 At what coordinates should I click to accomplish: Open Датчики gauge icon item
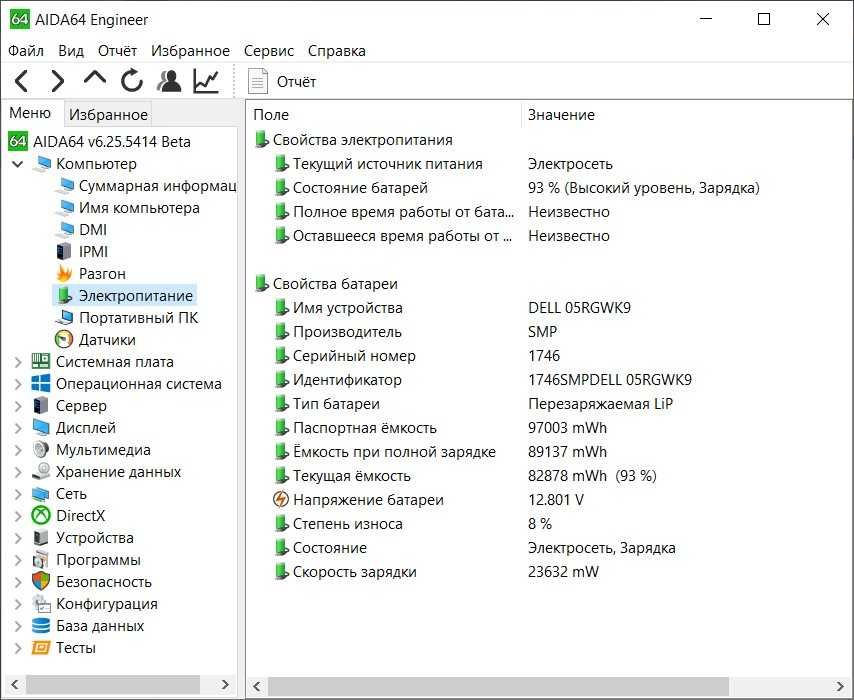64,339
